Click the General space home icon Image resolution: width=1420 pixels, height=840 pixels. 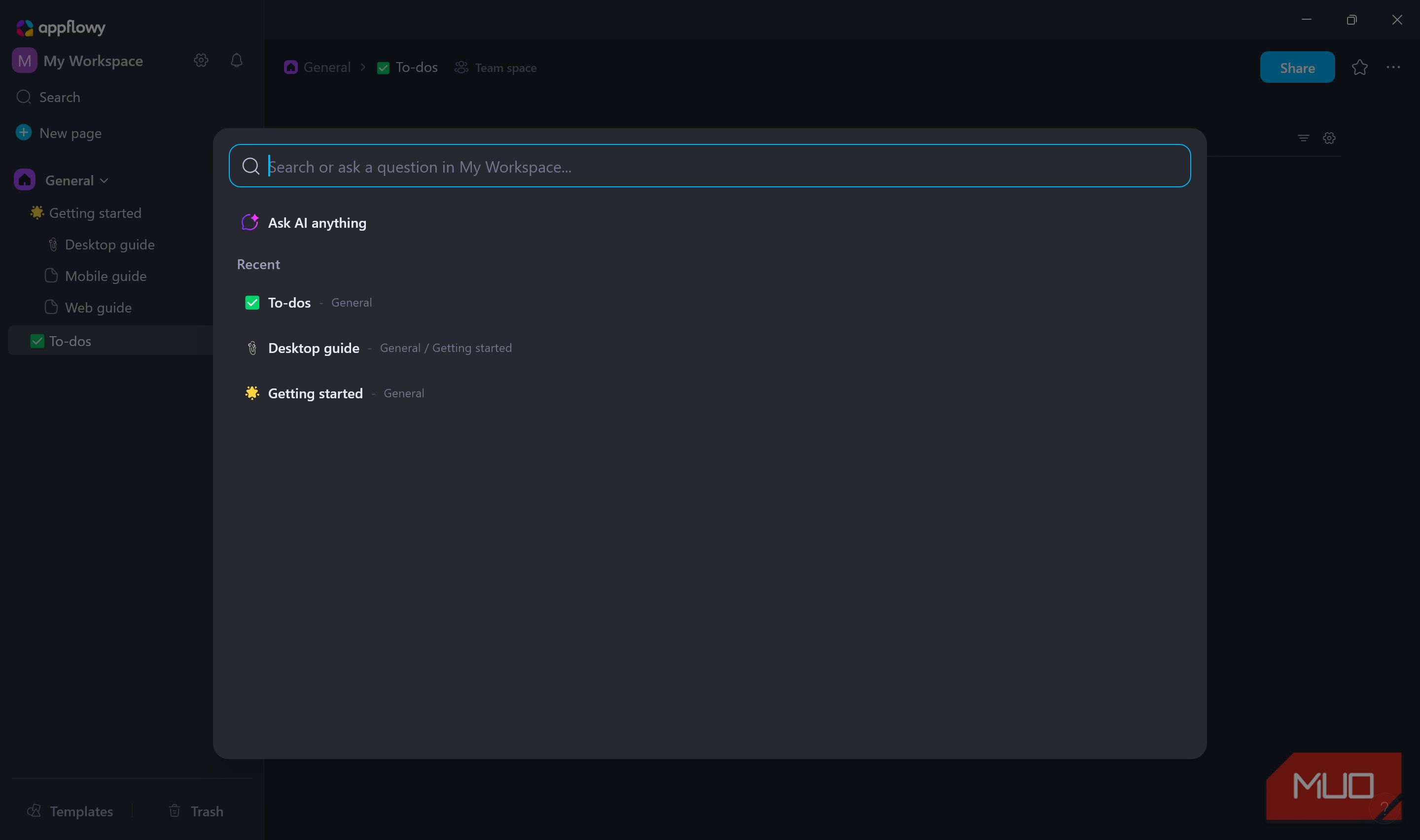[x=24, y=180]
